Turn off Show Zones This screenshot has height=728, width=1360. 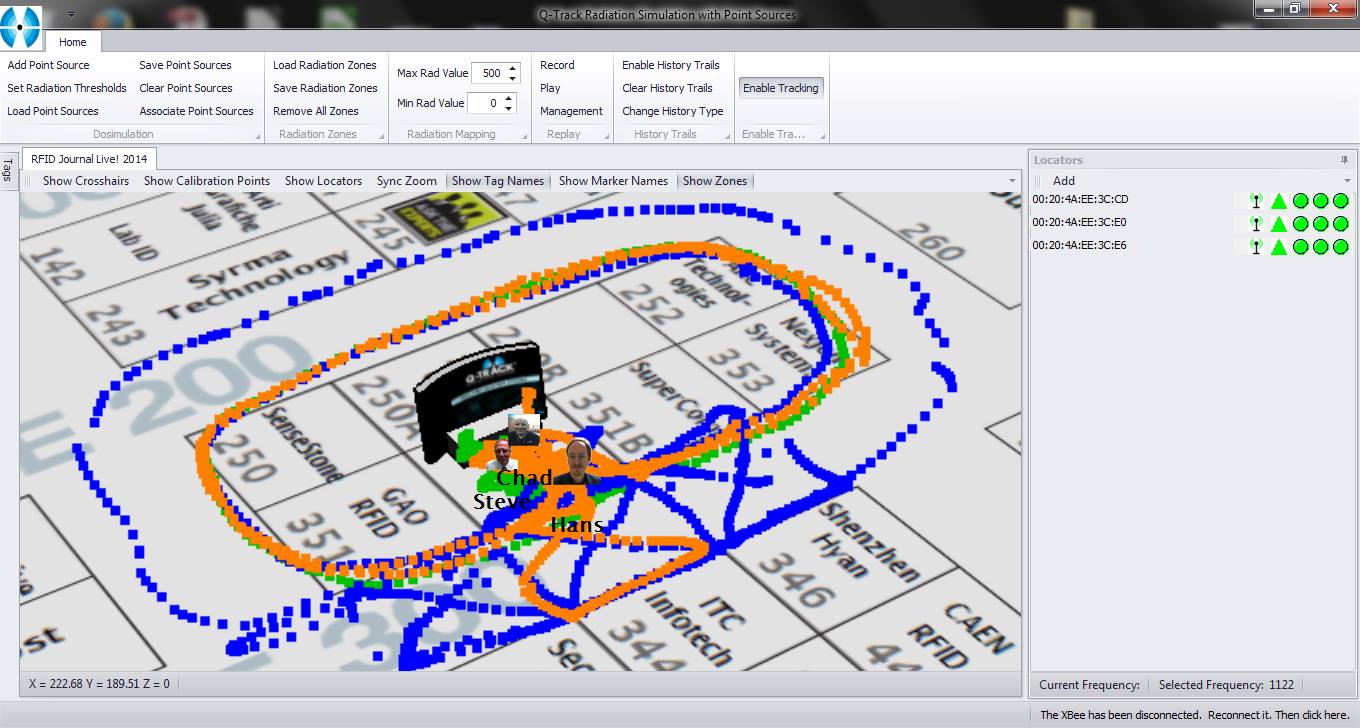click(x=715, y=181)
